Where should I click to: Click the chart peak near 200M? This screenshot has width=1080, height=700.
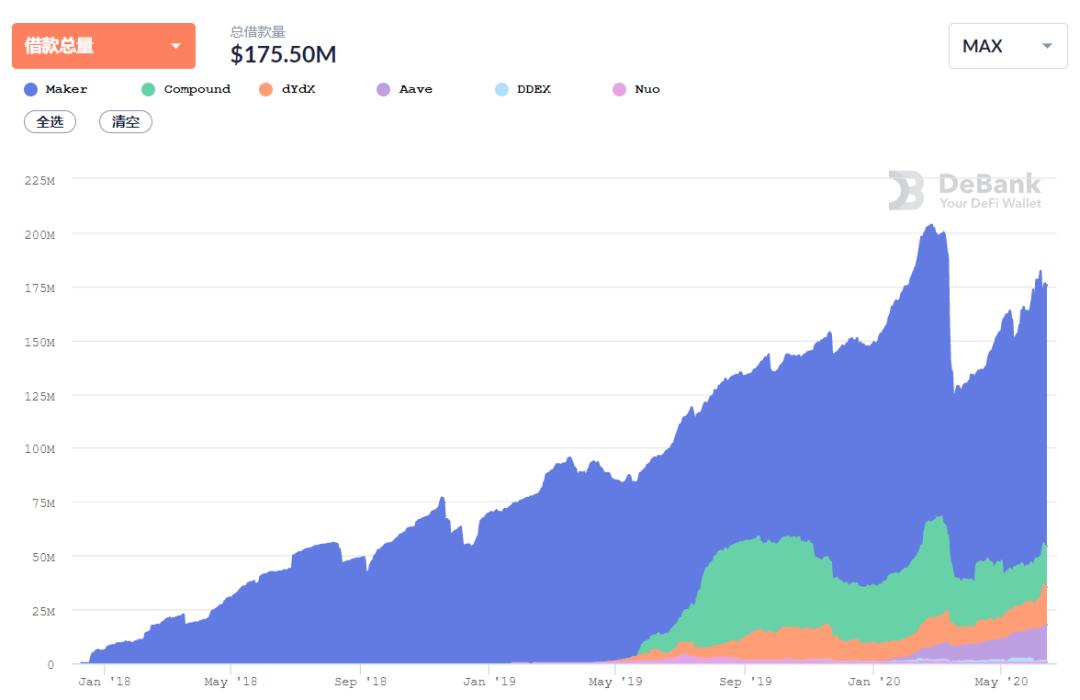[931, 225]
